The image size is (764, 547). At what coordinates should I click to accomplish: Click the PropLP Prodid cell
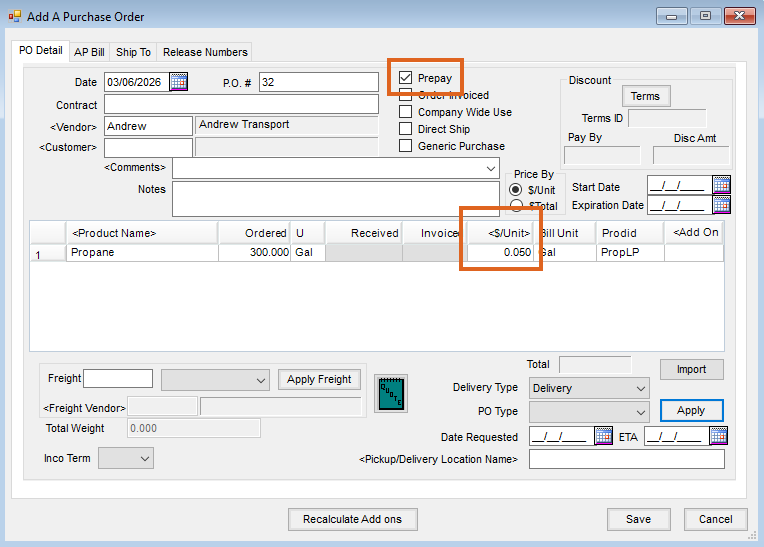point(630,252)
